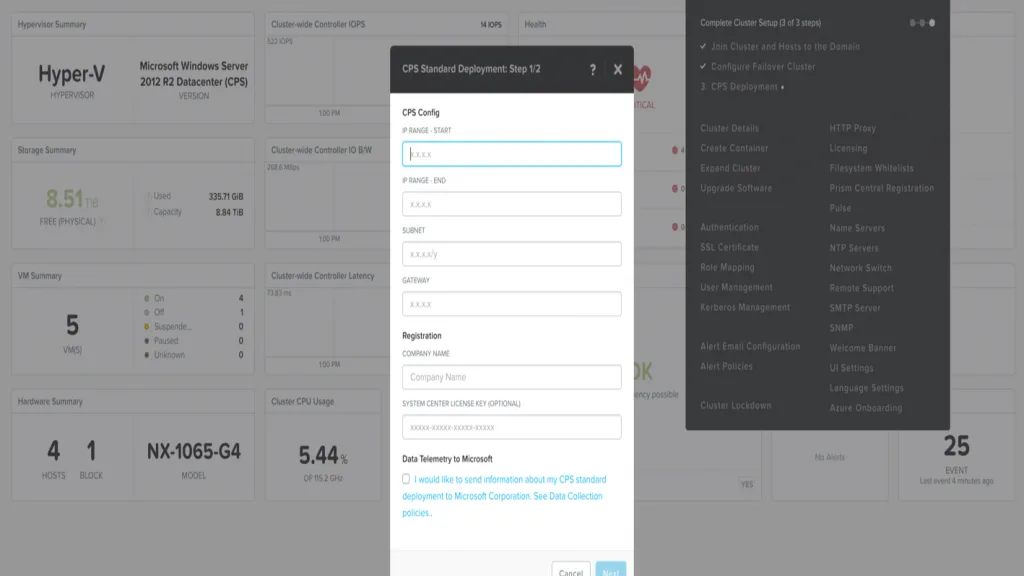The width and height of the screenshot is (1024, 576).
Task: Click the Hyper-V hypervisor label
Action: click(x=71, y=74)
